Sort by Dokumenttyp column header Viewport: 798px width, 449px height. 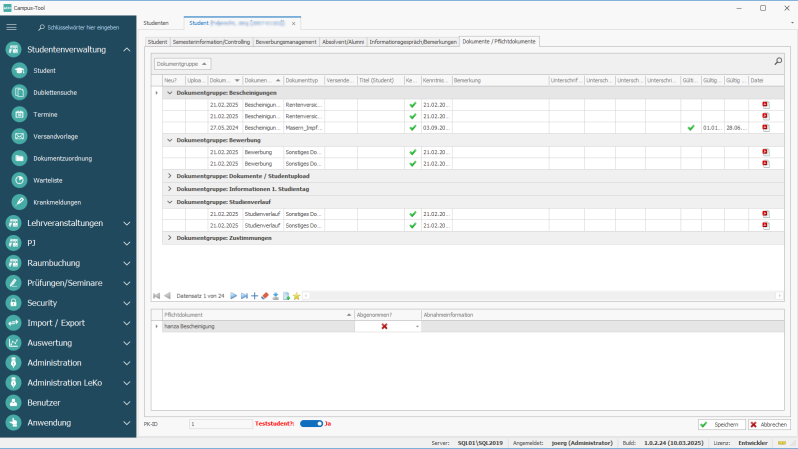304,80
